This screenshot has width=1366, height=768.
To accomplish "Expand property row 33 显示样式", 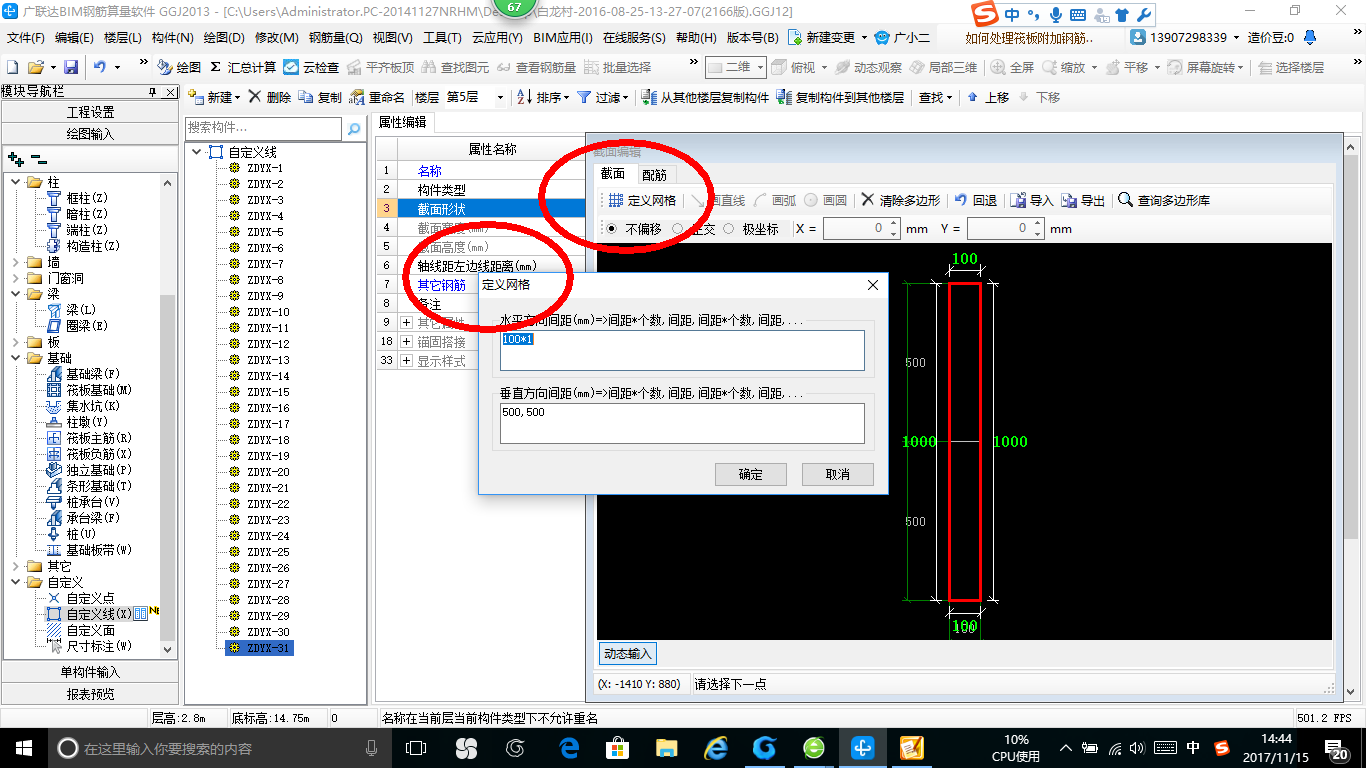I will pos(406,361).
